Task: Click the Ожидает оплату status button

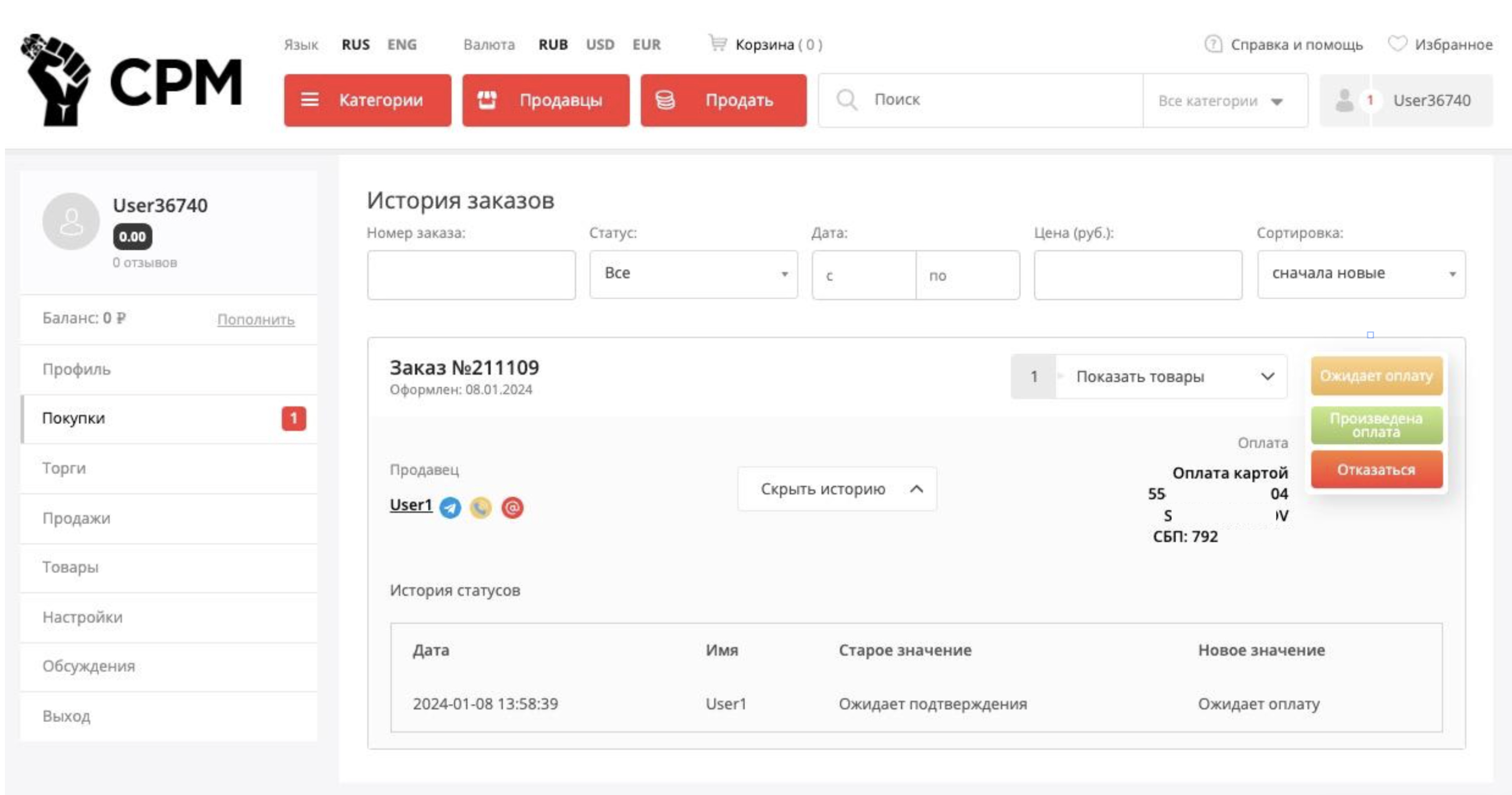Action: pos(1377,376)
